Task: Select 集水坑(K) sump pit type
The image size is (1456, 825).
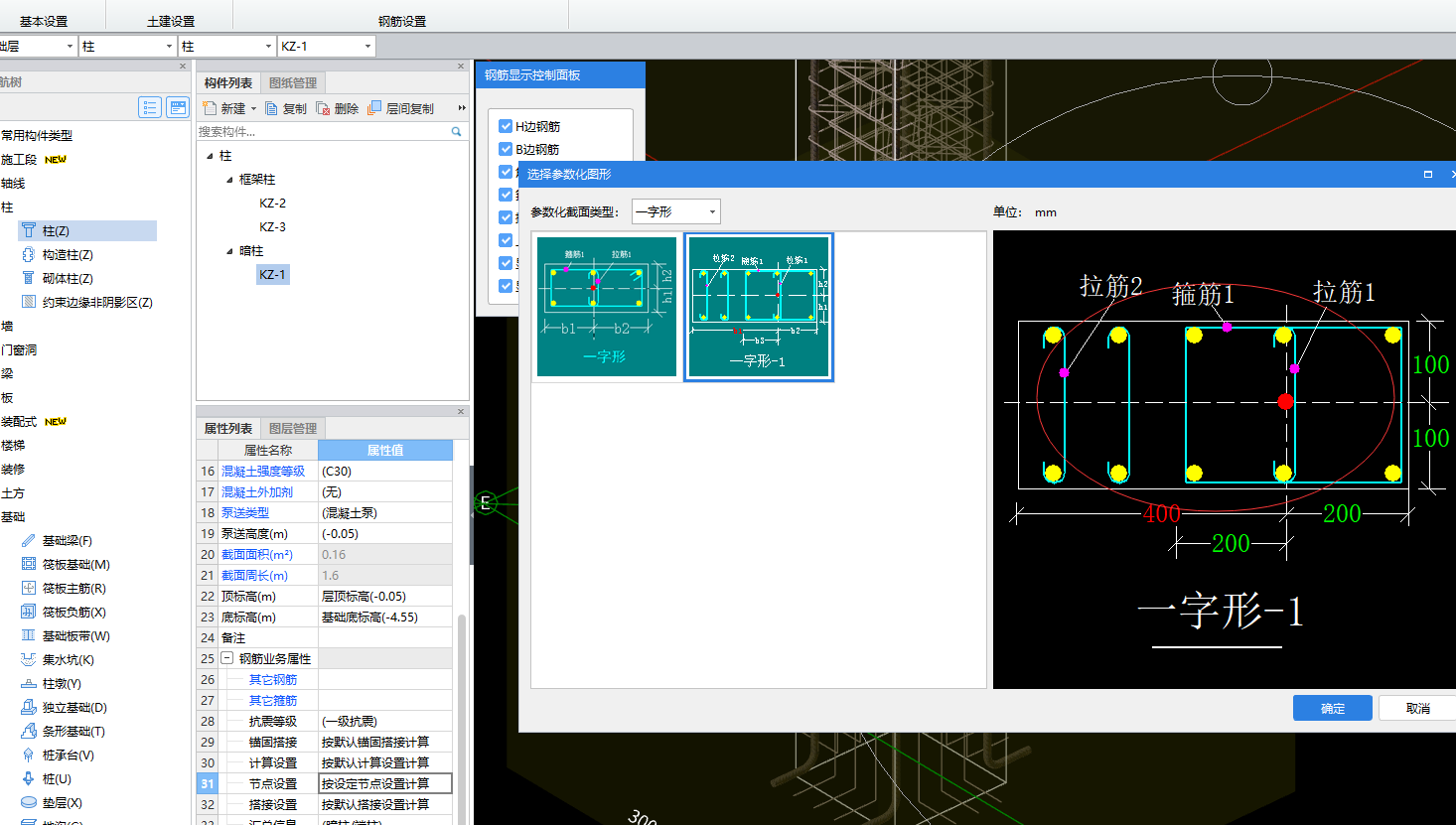Action: pyautogui.click(x=58, y=659)
